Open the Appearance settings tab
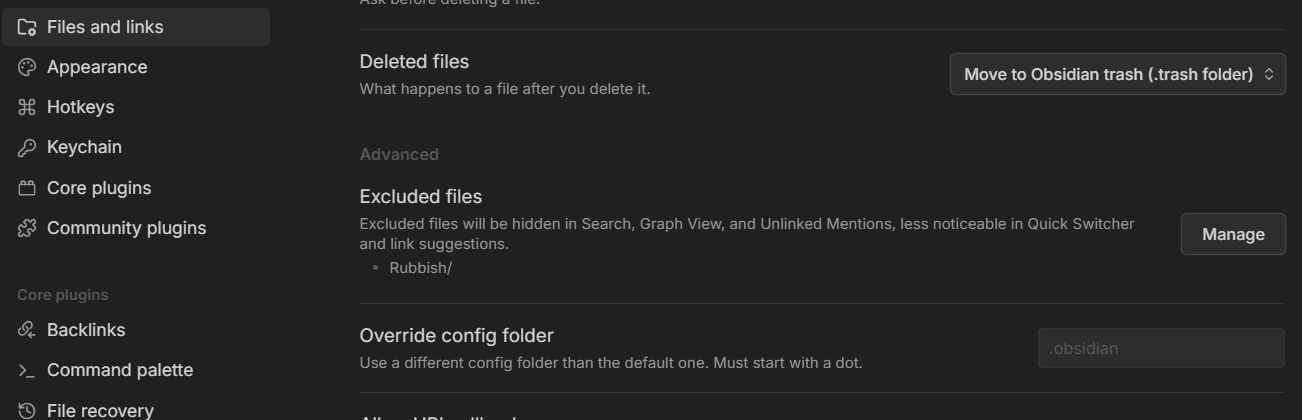This screenshot has width=1302, height=420. [97, 67]
